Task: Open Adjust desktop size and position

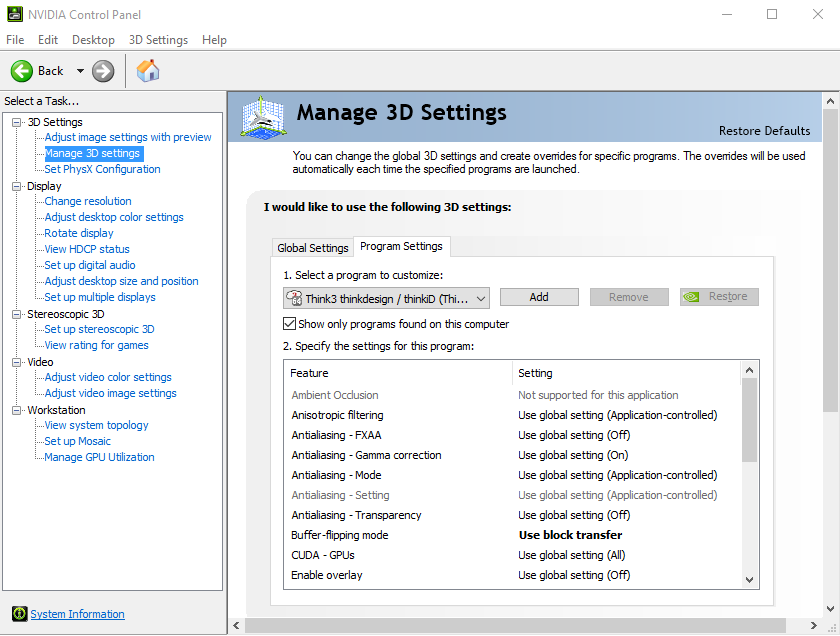Action: coord(122,281)
